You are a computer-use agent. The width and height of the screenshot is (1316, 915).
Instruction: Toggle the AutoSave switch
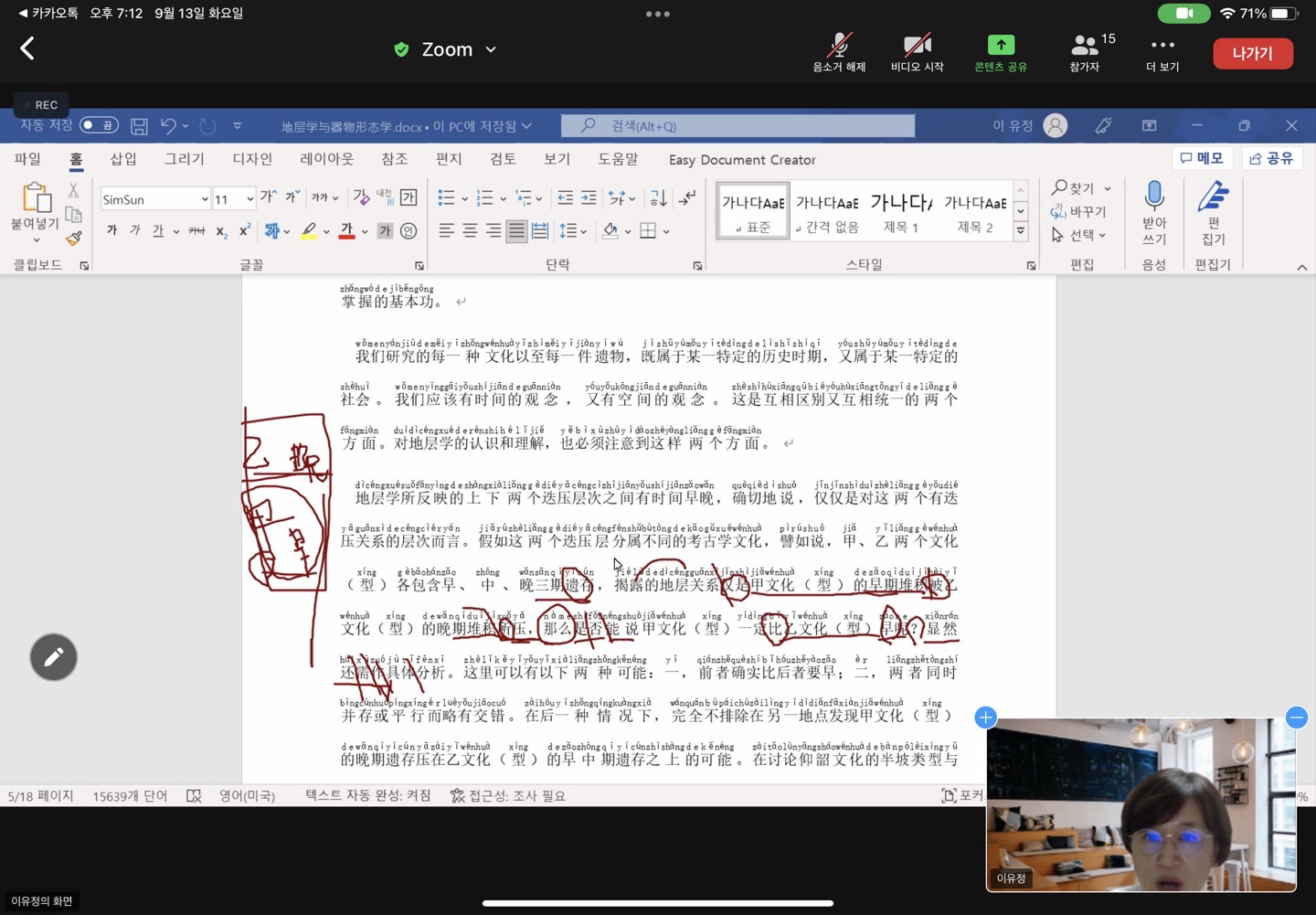tap(99, 125)
